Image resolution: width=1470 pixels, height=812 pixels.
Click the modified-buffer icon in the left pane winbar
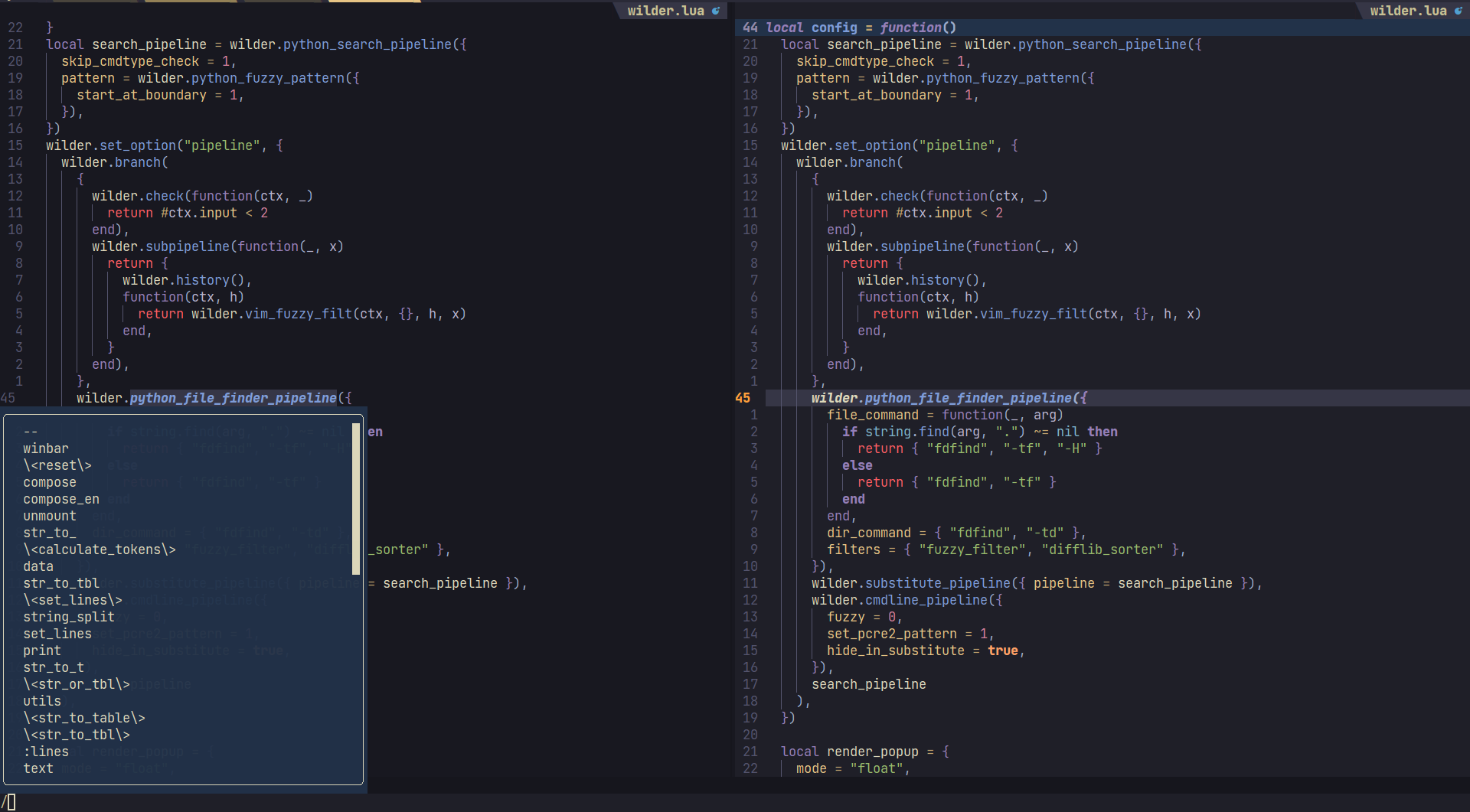(716, 11)
